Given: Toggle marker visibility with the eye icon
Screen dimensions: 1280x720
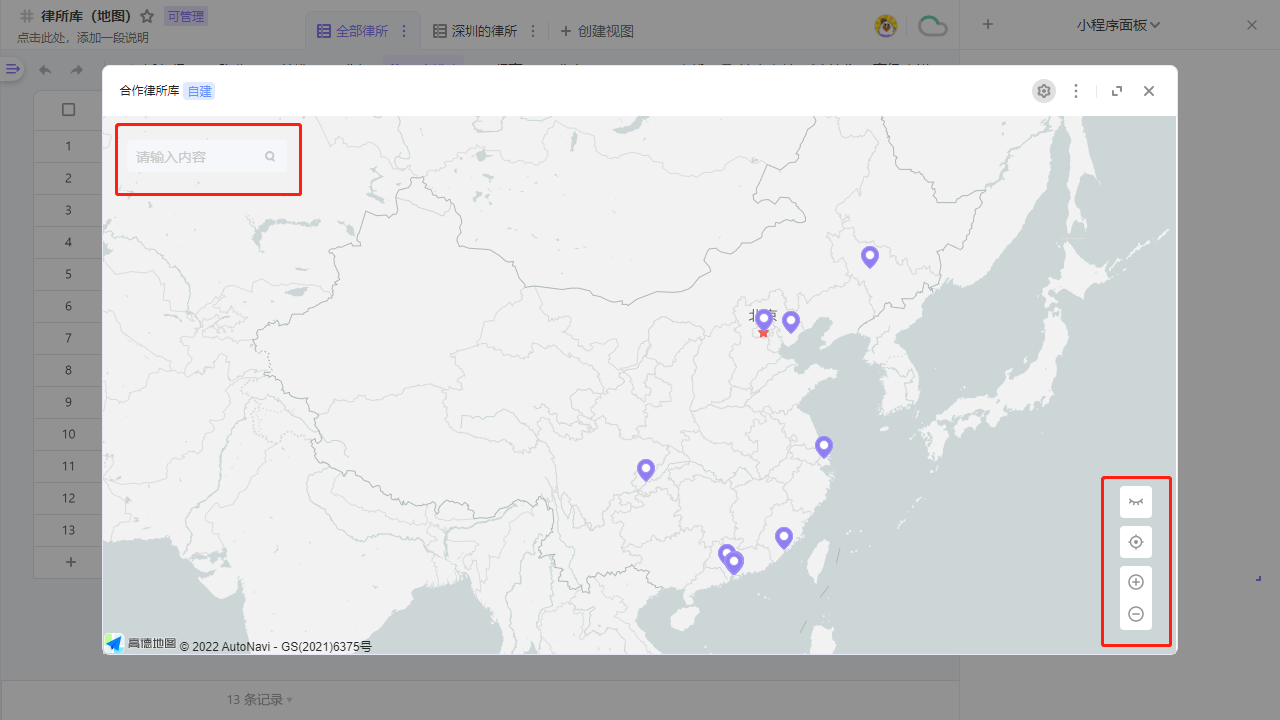Looking at the screenshot, I should pyautogui.click(x=1135, y=501).
